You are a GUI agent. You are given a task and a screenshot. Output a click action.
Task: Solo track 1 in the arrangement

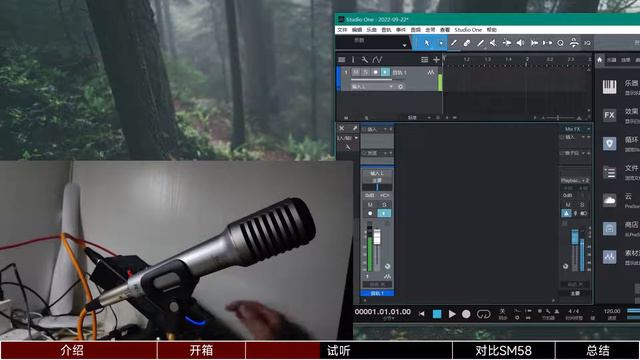(366, 72)
